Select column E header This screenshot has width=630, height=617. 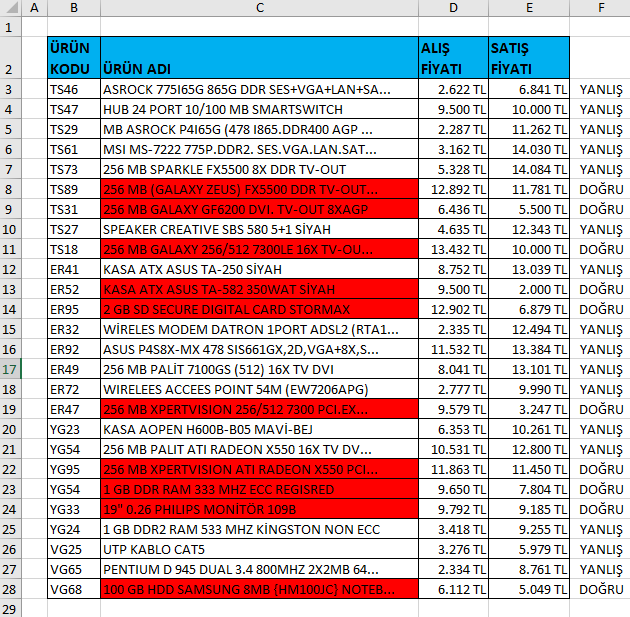(x=529, y=8)
